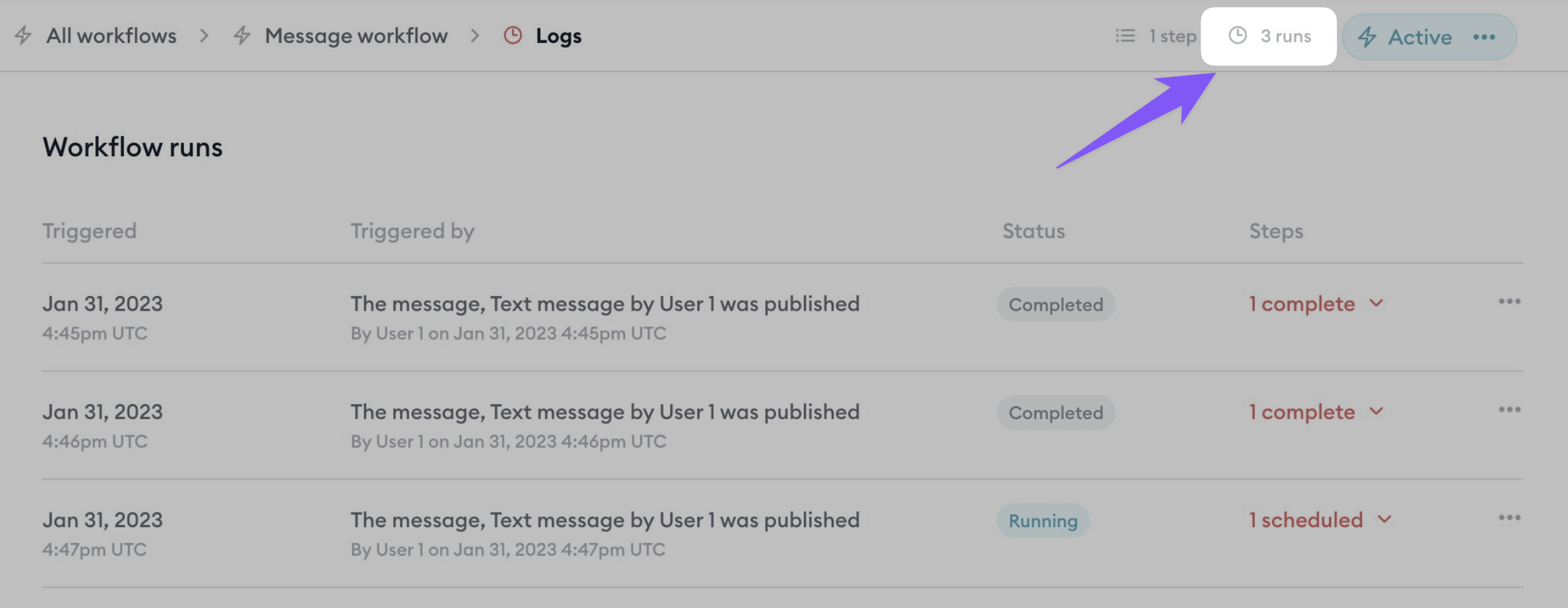Open row options for the 4:47pm run
The width and height of the screenshot is (1568, 608).
[x=1510, y=517]
